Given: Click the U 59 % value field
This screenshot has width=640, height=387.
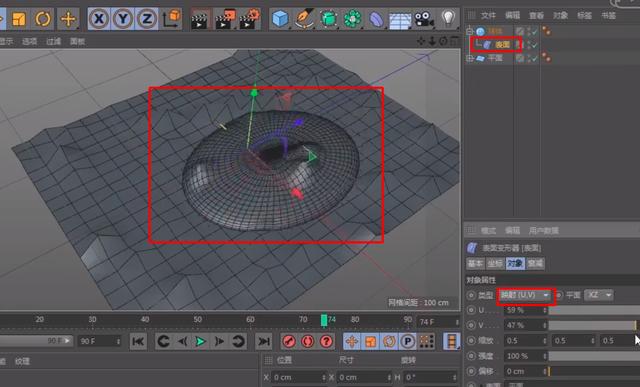Looking at the screenshot, I should coord(526,310).
